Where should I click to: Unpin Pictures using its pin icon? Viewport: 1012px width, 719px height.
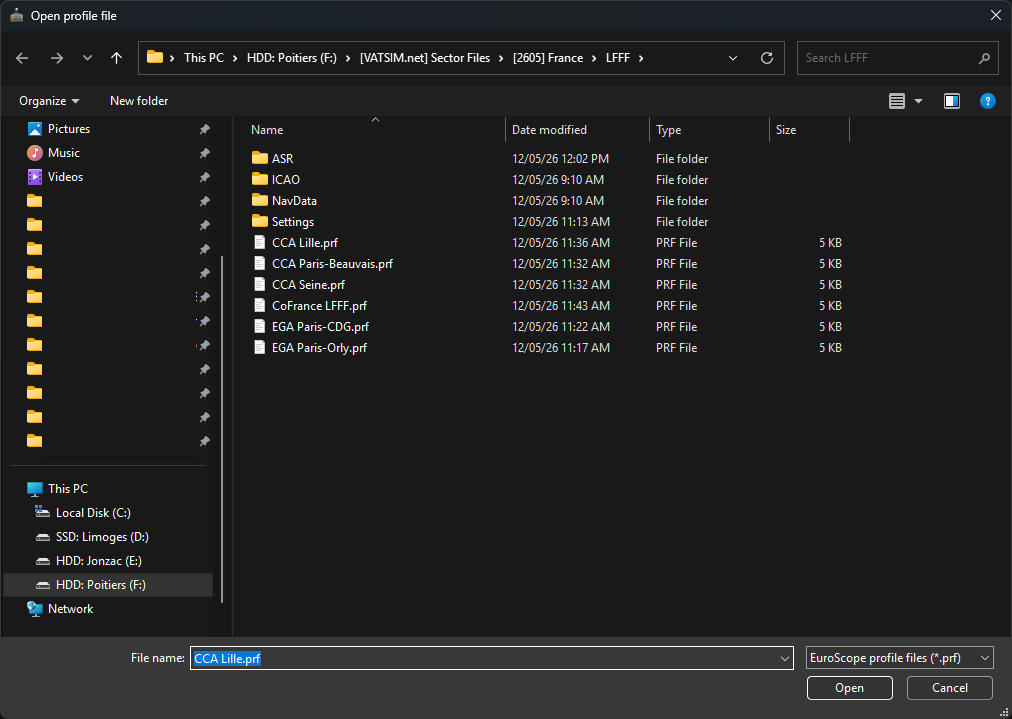click(x=205, y=129)
